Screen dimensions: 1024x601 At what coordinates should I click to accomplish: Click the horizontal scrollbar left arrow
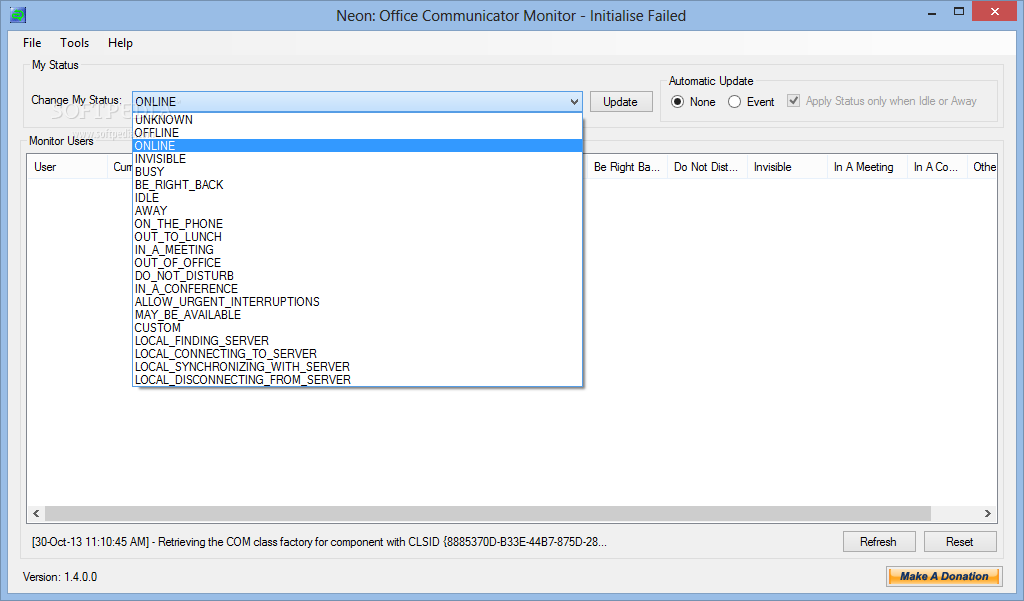(x=36, y=513)
